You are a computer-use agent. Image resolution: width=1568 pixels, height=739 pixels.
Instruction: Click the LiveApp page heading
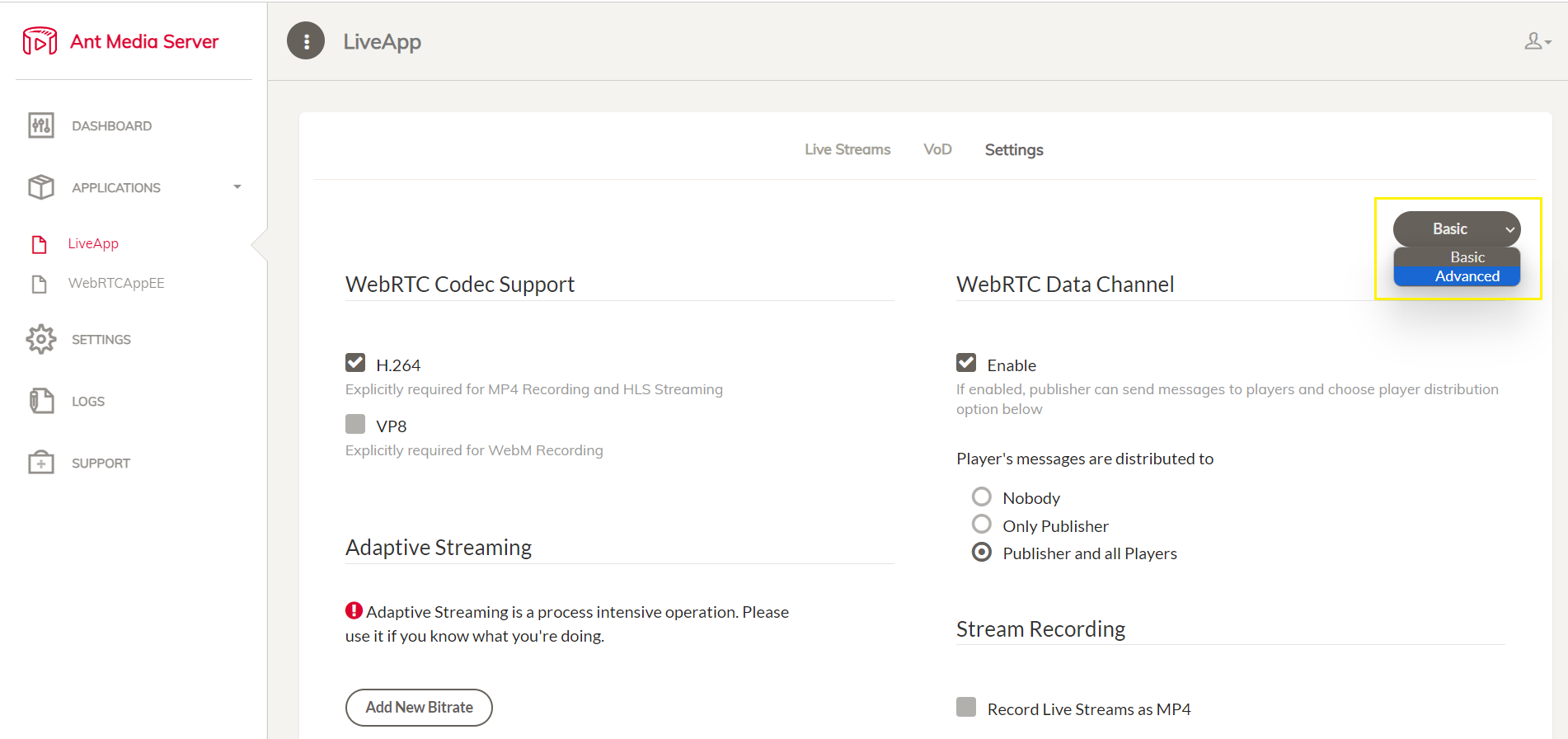pos(382,42)
